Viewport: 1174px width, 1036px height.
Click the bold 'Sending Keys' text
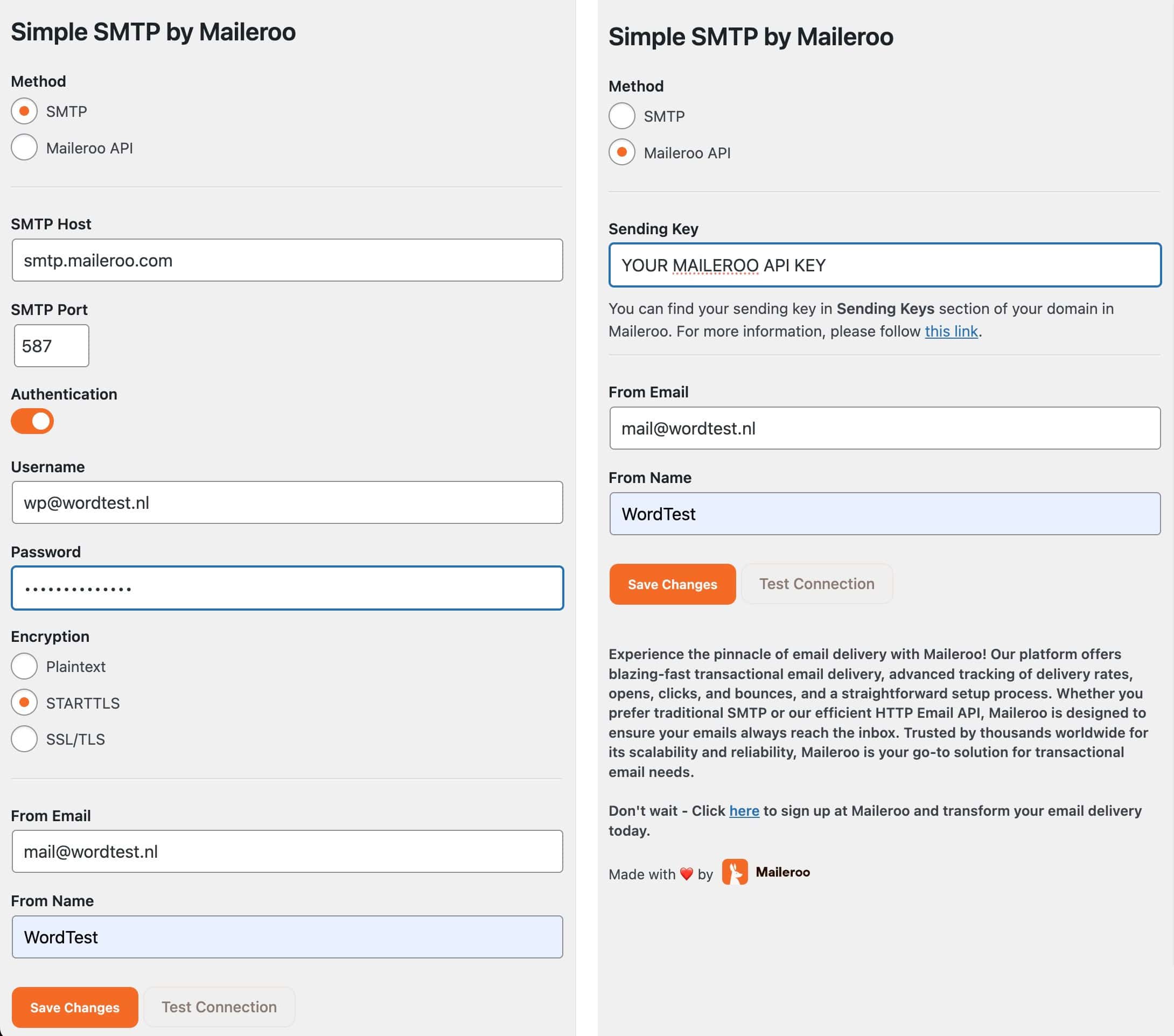coord(885,309)
